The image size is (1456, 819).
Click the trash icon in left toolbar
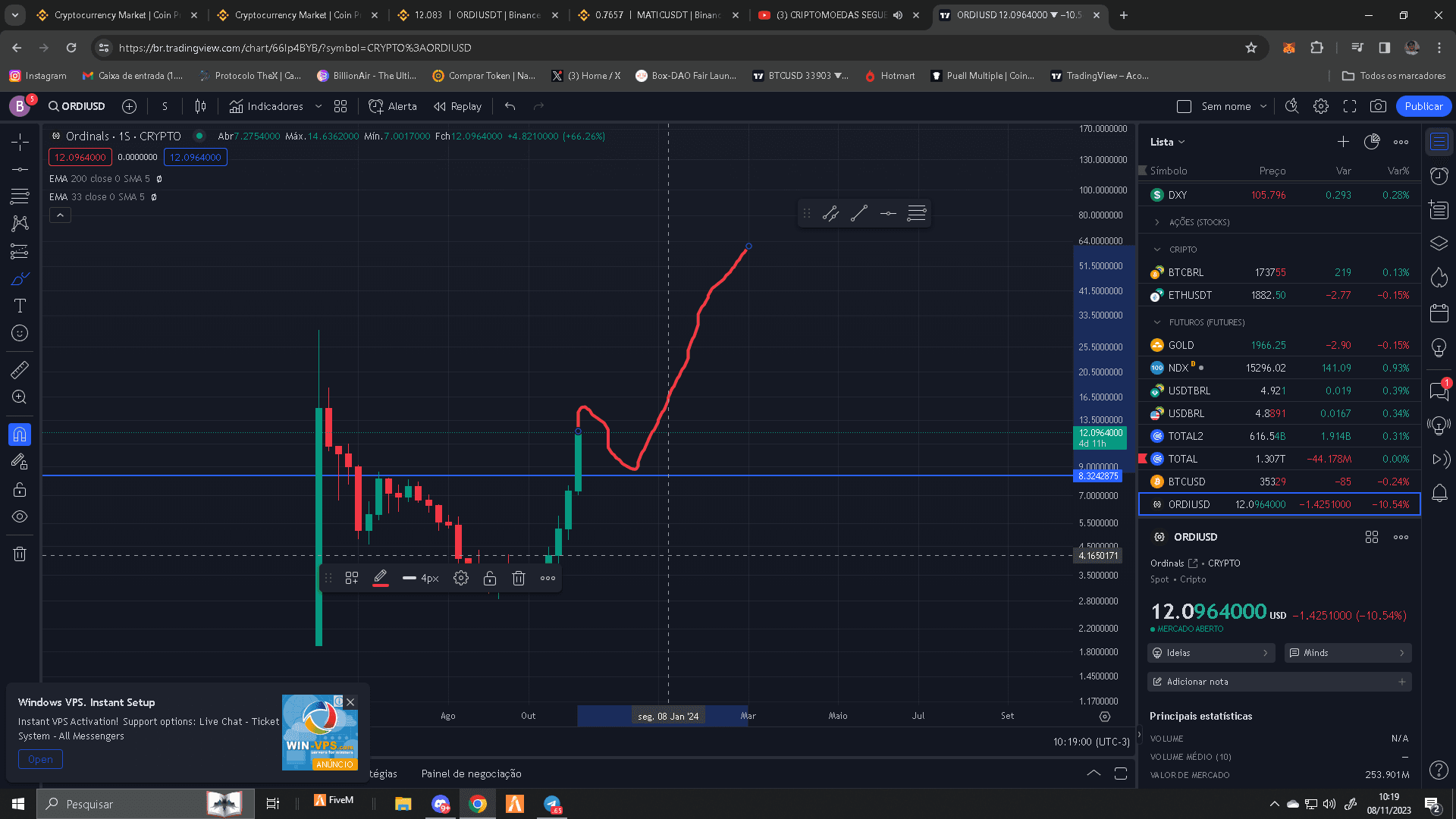tap(20, 554)
